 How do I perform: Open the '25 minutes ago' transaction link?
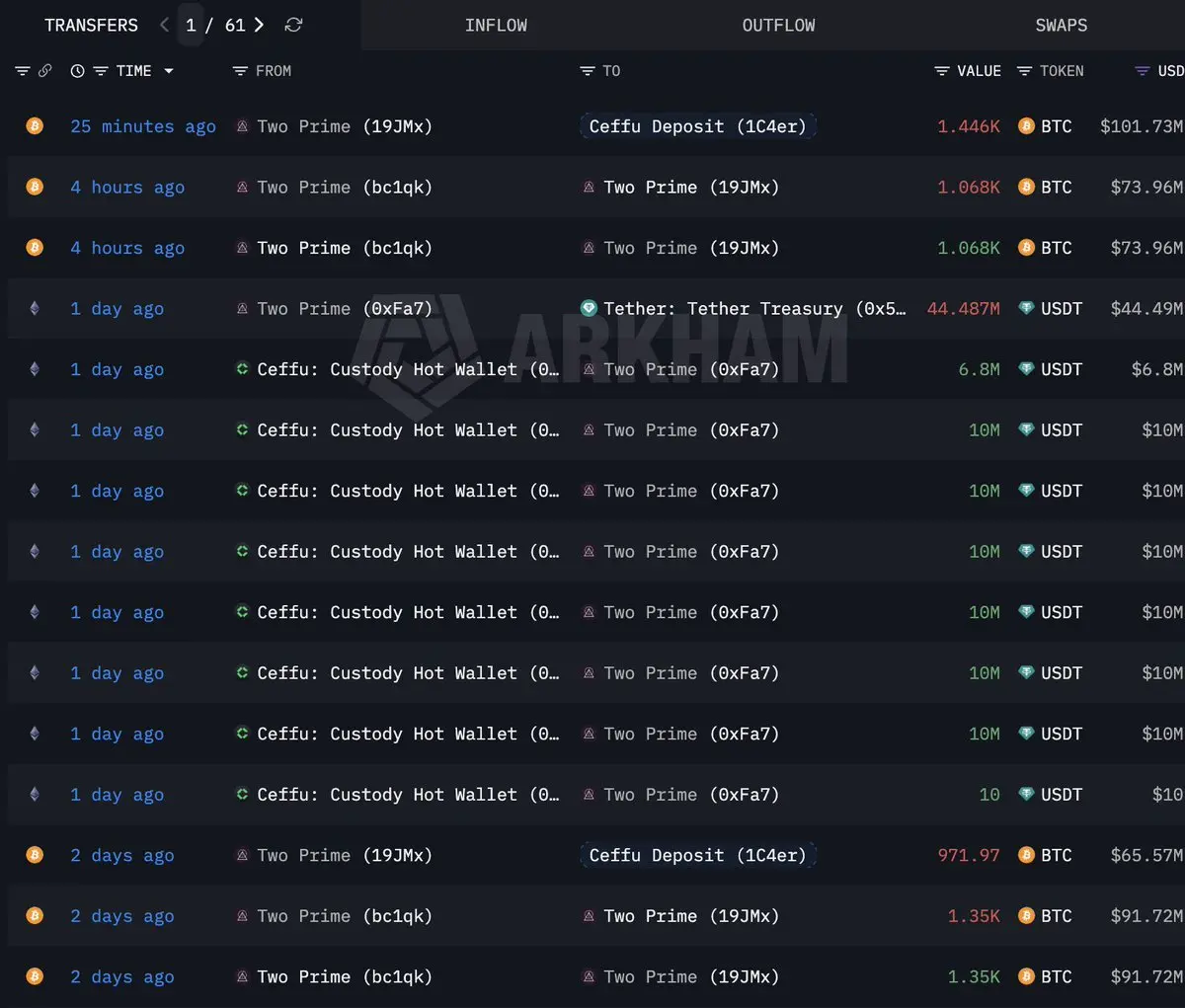pyautogui.click(x=143, y=126)
